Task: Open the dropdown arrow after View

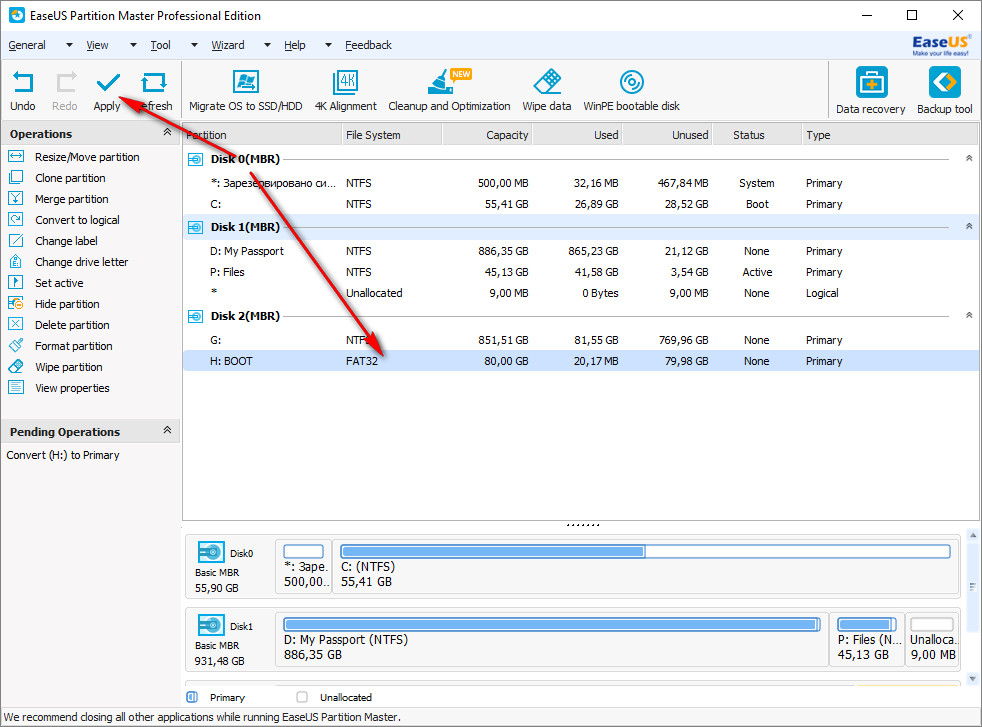Action: (x=133, y=45)
